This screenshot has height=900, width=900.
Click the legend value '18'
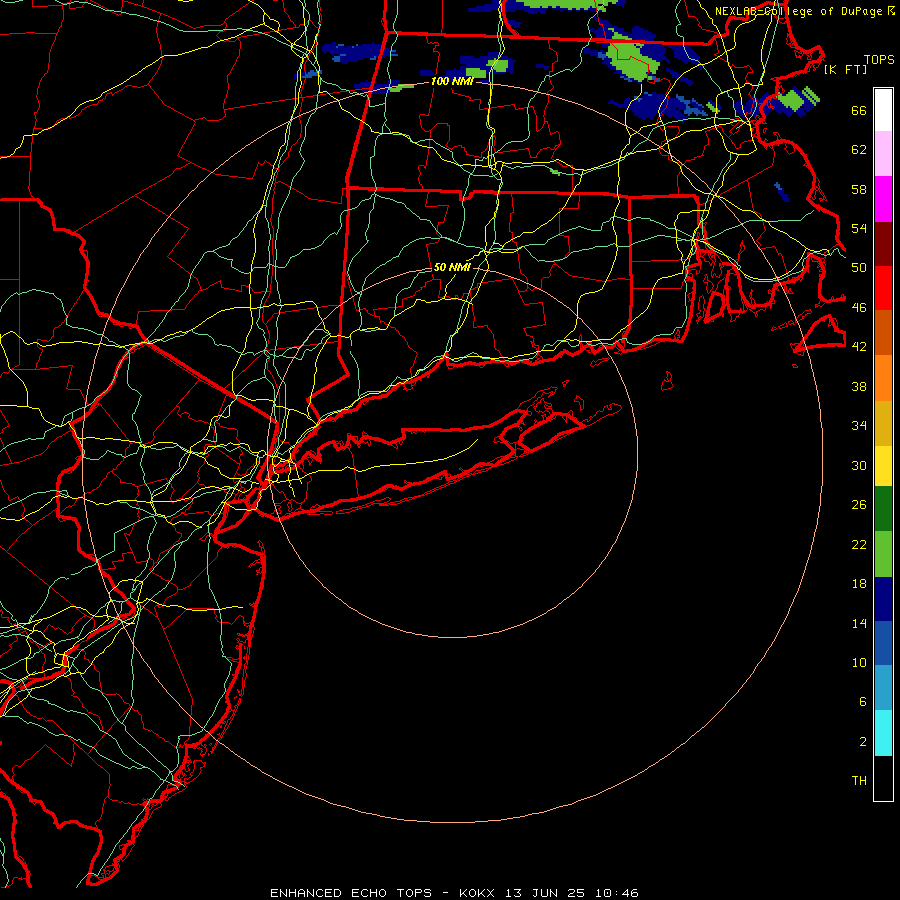click(x=859, y=584)
